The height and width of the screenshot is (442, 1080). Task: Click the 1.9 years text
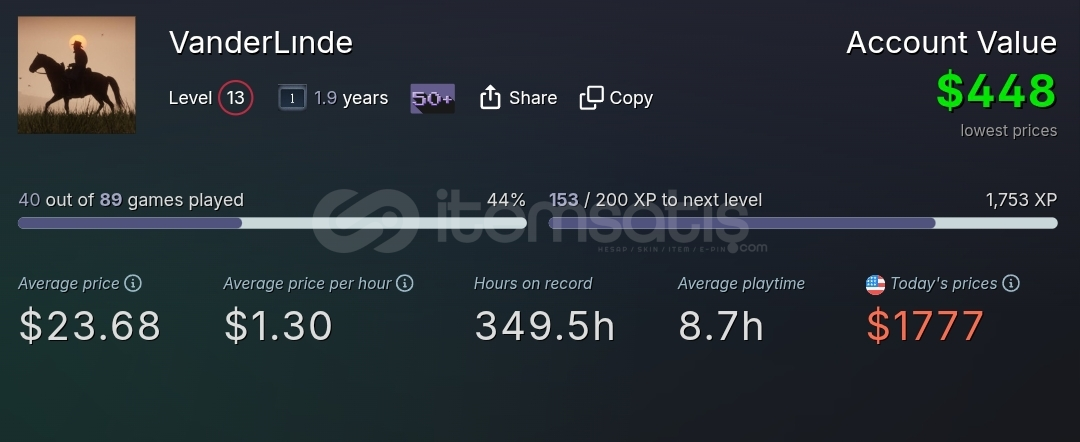(x=351, y=98)
